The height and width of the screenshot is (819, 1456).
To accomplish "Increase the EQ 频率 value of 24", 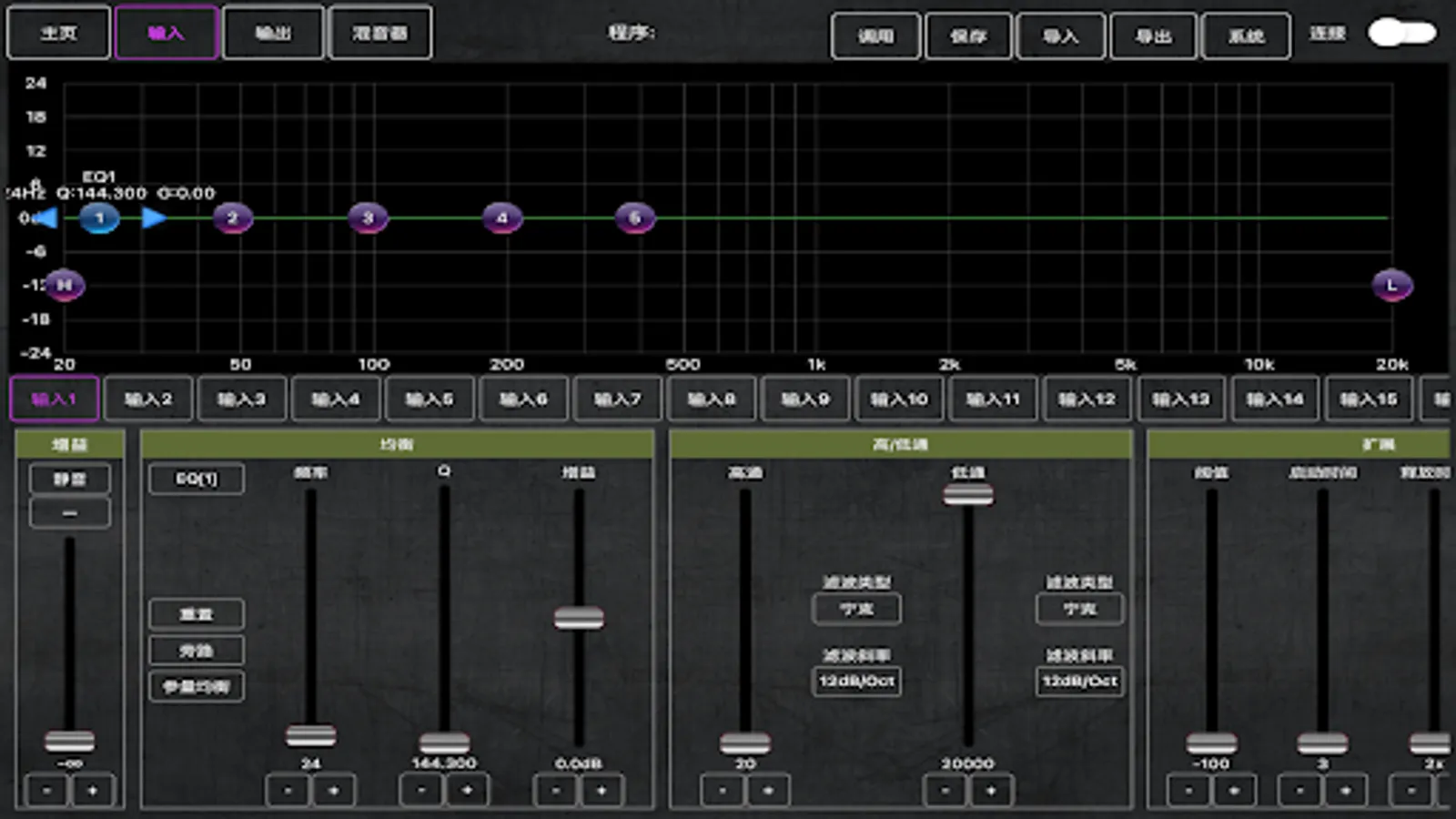I will (334, 791).
